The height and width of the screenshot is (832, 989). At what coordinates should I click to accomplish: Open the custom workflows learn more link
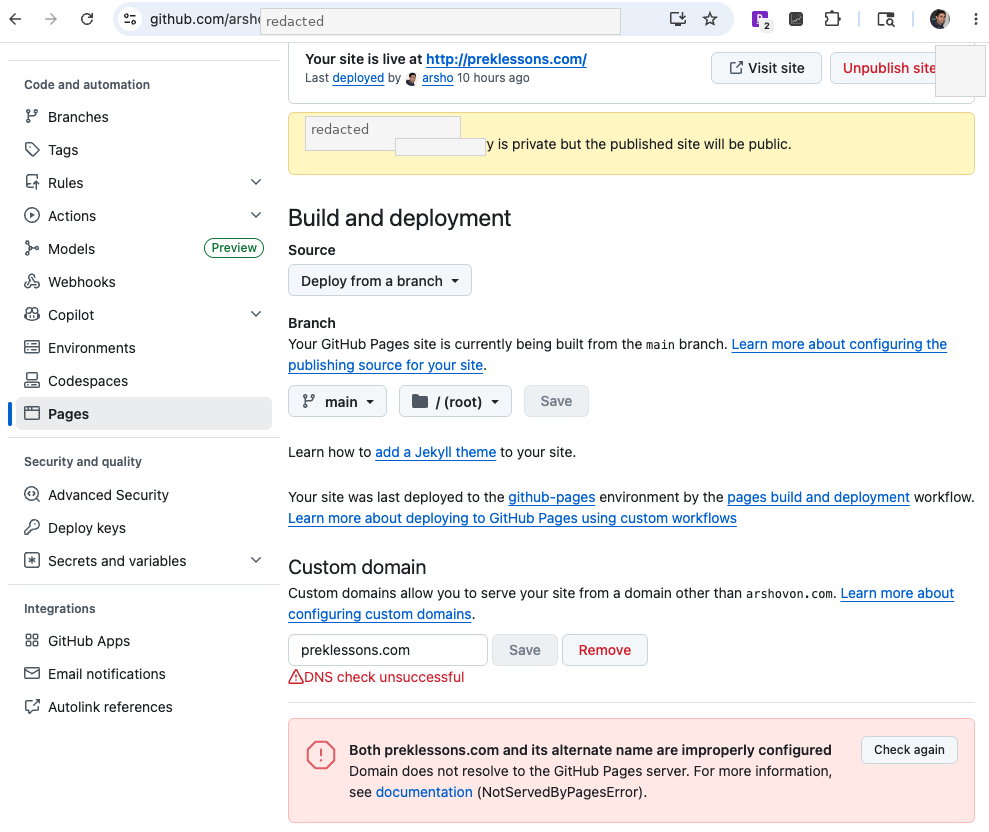[x=512, y=518]
